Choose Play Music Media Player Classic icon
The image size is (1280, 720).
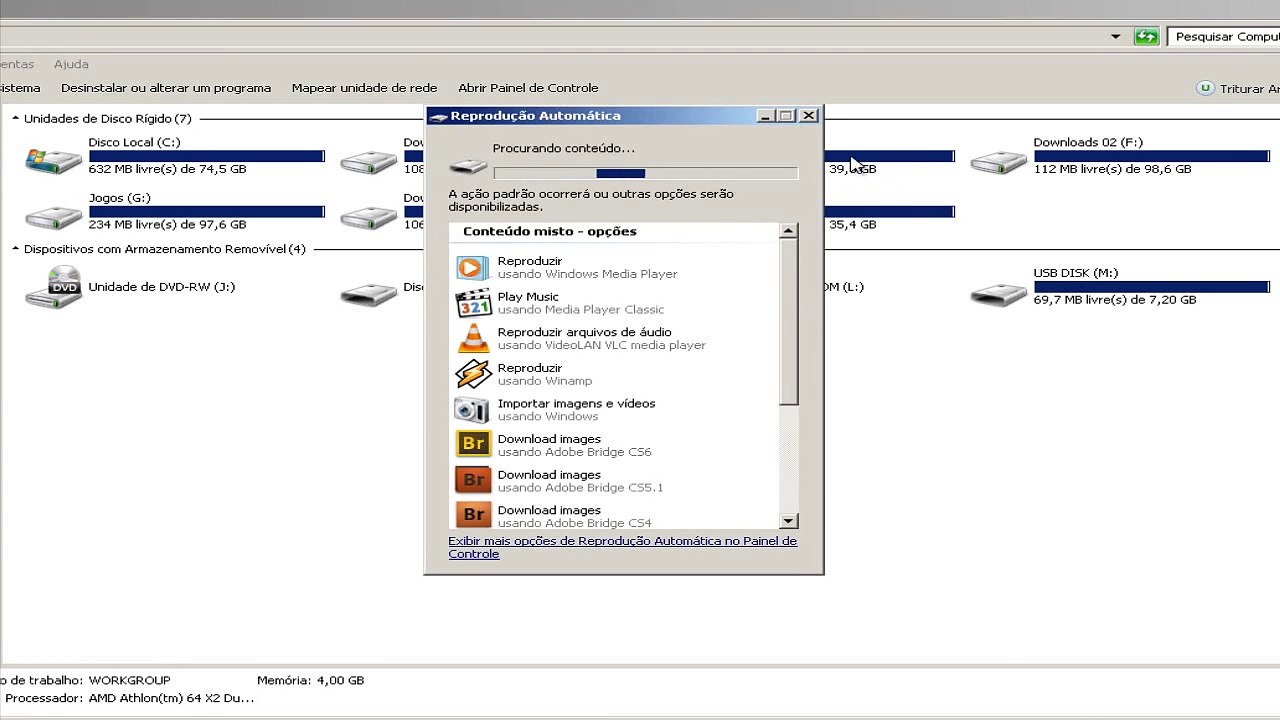click(473, 303)
